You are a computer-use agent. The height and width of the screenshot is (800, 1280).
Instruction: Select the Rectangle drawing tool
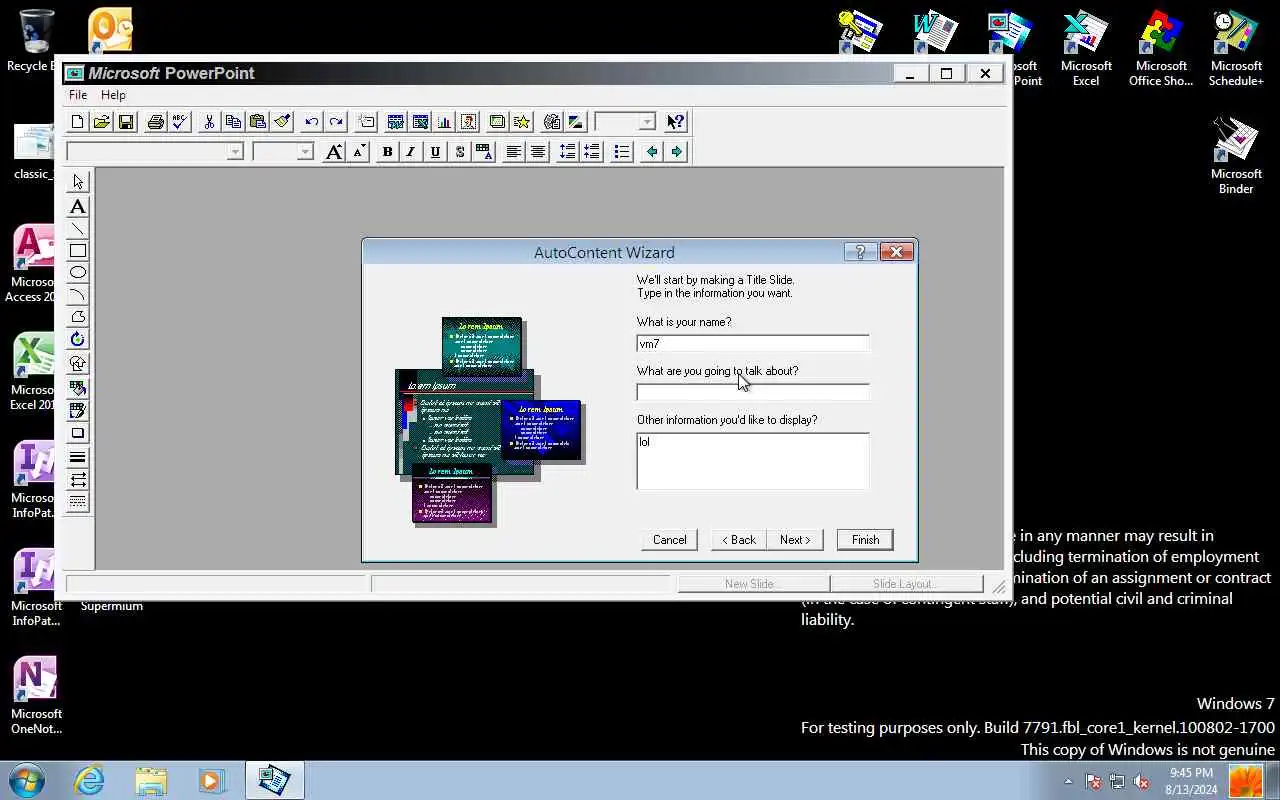(x=78, y=251)
